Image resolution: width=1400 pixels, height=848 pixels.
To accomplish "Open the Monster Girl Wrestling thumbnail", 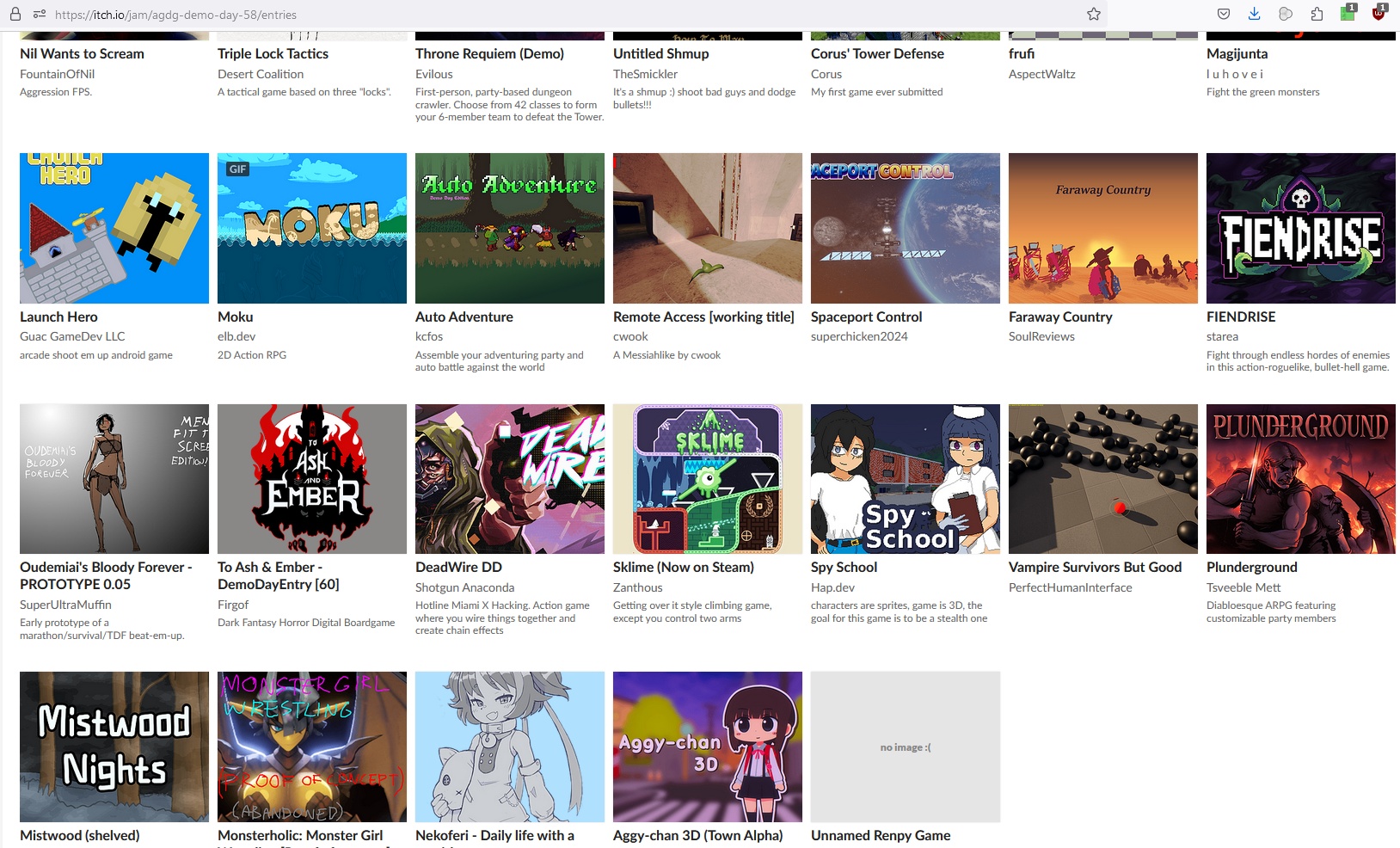I will (312, 747).
